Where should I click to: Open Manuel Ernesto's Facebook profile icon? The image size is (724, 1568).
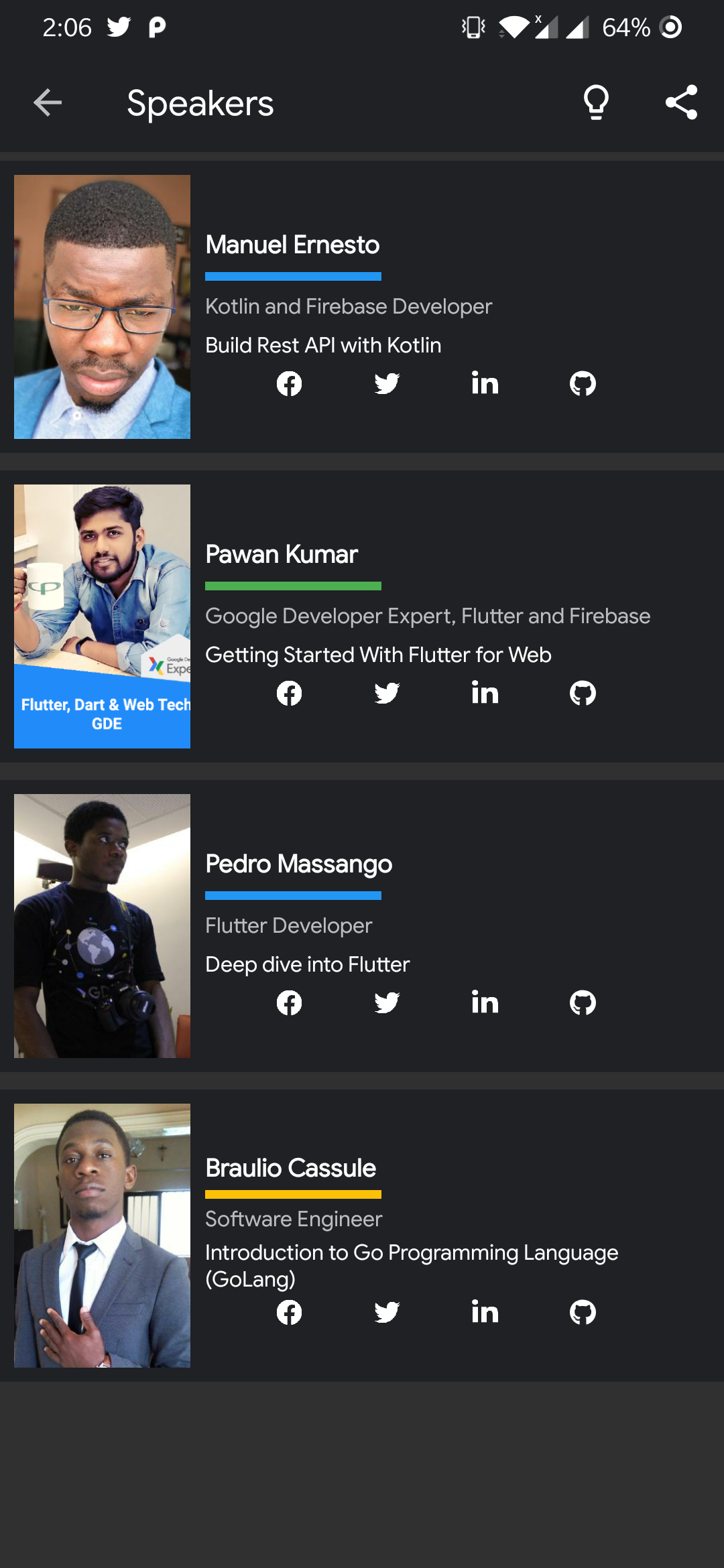pyautogui.click(x=289, y=384)
